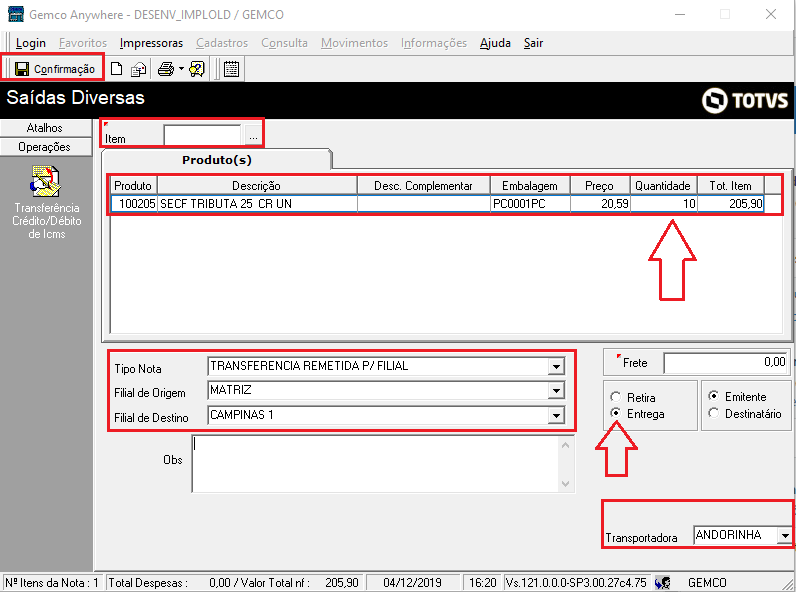This screenshot has height=592, width=796.
Task: Click description cell SECF TRIBUTA 25 CR UN
Action: click(x=257, y=204)
